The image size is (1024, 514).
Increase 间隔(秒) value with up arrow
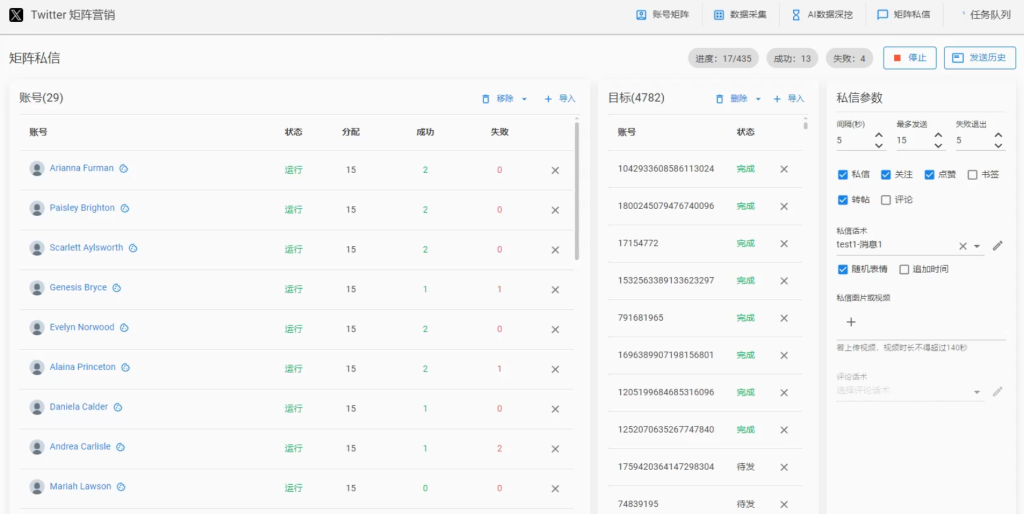pyautogui.click(x=879, y=135)
